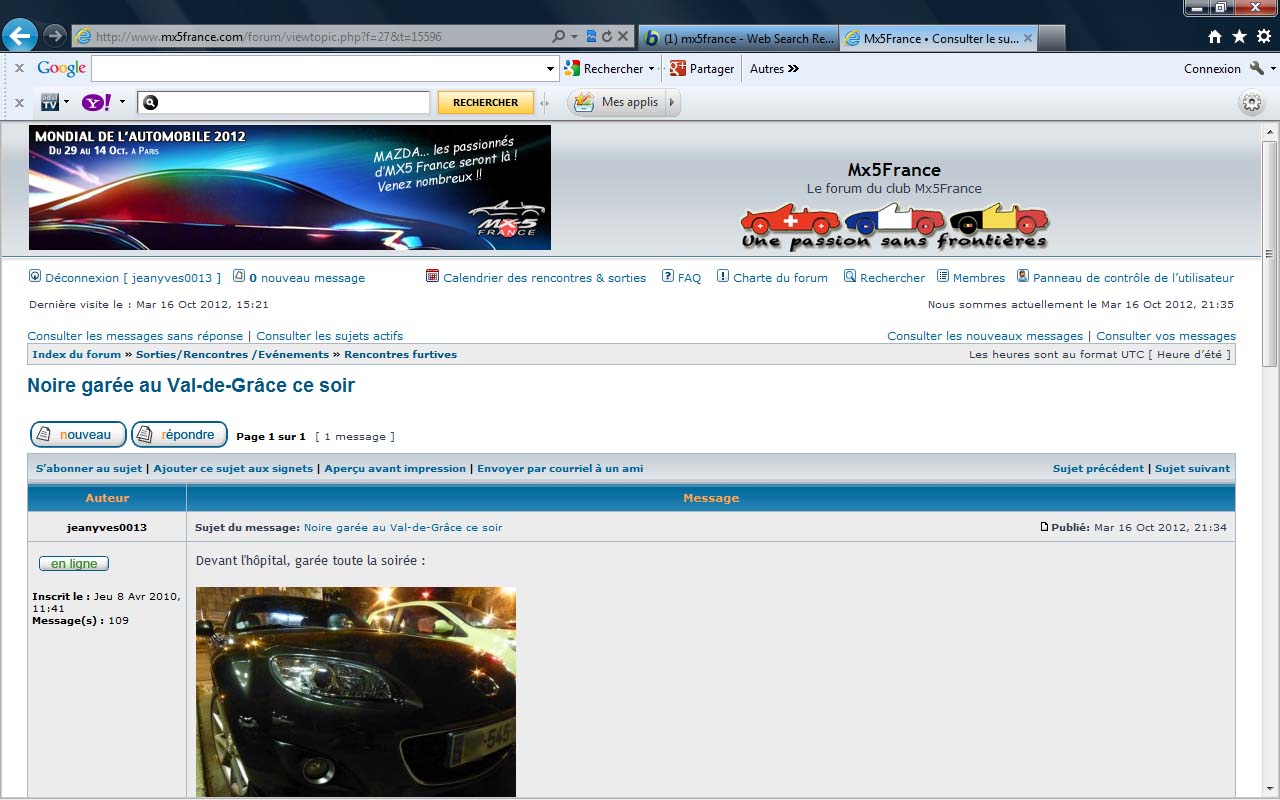Click the browser forward arrow button
This screenshot has height=800, width=1280.
55,36
